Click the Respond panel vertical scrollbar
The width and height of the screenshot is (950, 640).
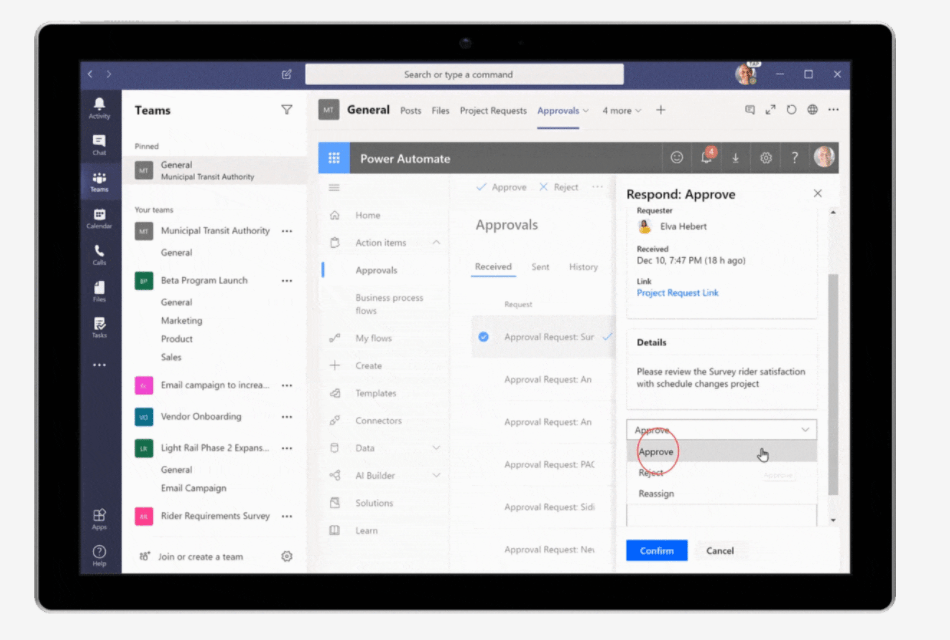(x=833, y=384)
